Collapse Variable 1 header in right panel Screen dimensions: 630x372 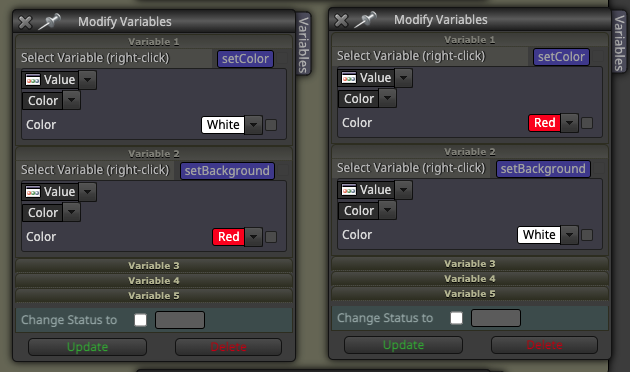click(470, 40)
